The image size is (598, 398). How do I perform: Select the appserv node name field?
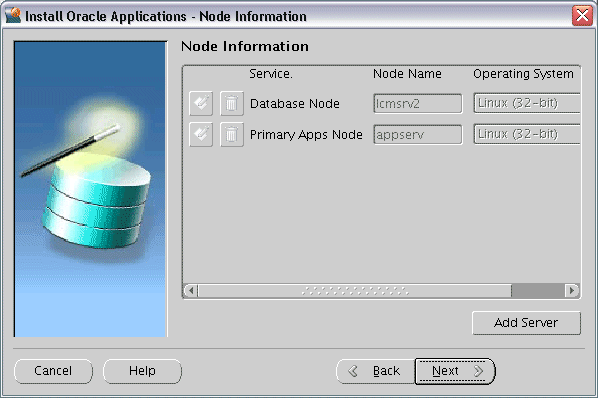418,135
